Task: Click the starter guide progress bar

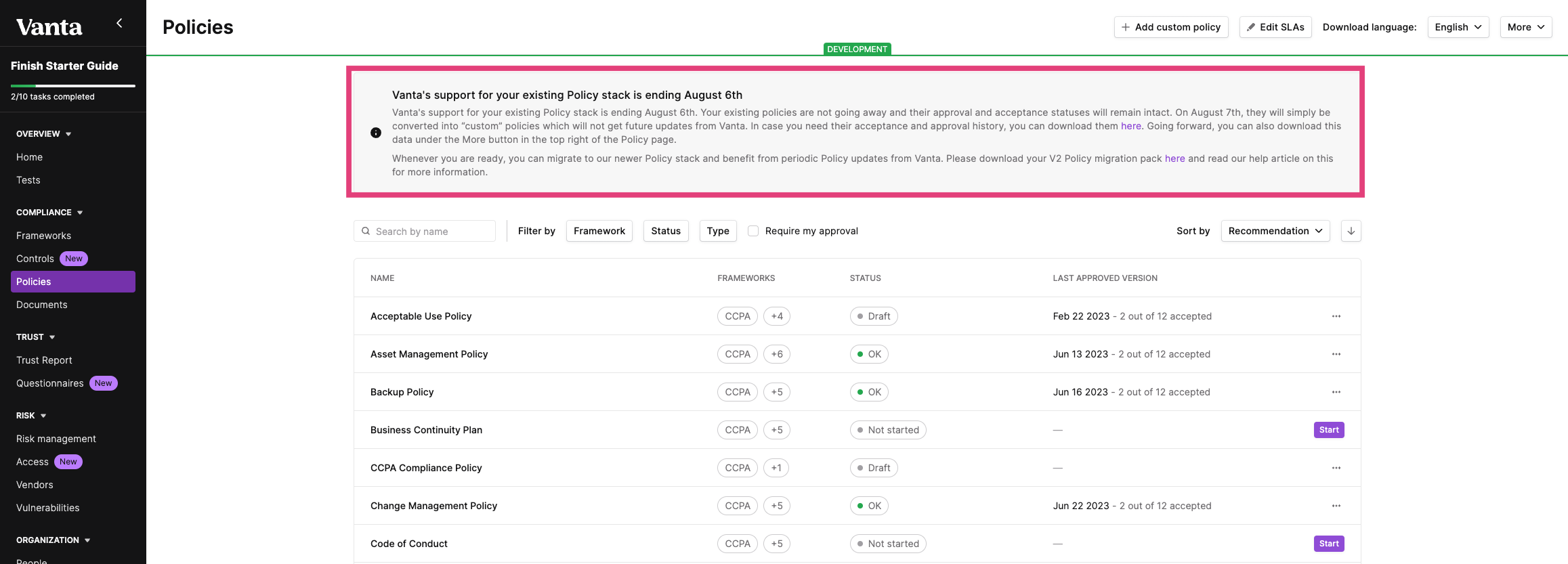Action: pos(73,86)
